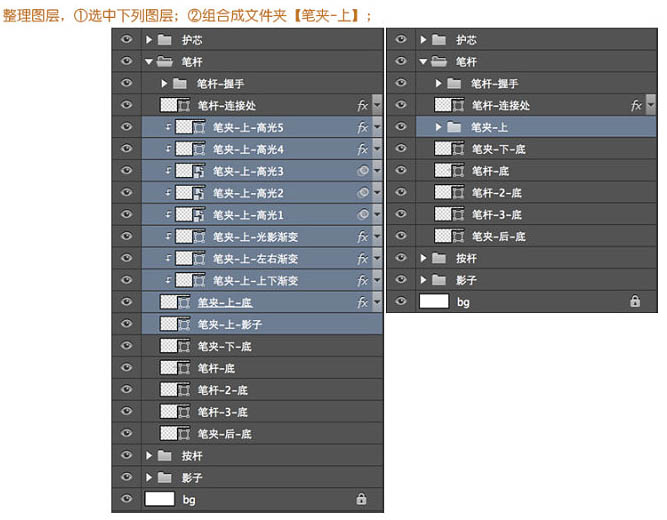Click thumbnail of right panel 笔夹-下-底
Image resolution: width=667 pixels, height=520 pixels.
pyautogui.click(x=443, y=149)
